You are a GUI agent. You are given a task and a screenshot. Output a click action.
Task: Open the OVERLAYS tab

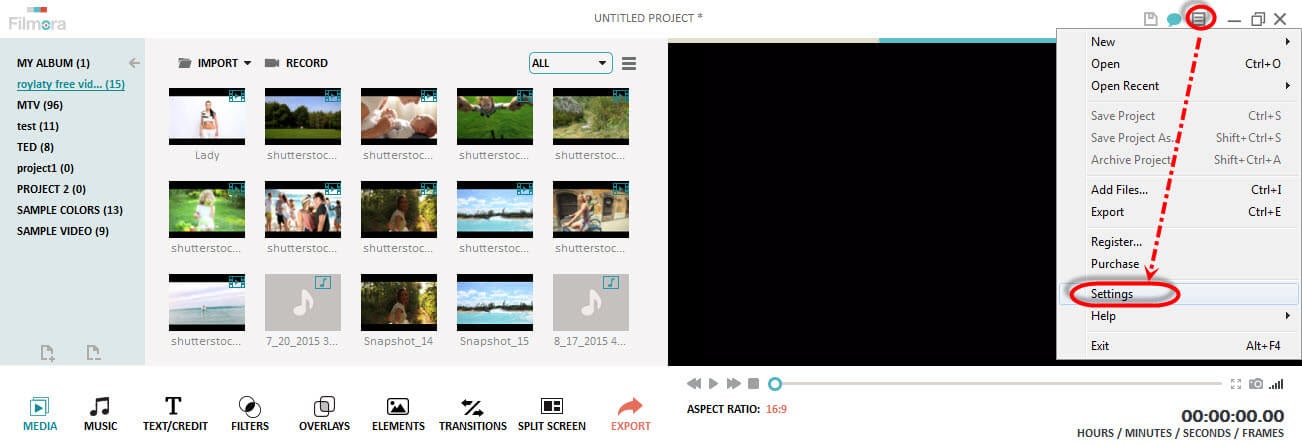coord(324,414)
